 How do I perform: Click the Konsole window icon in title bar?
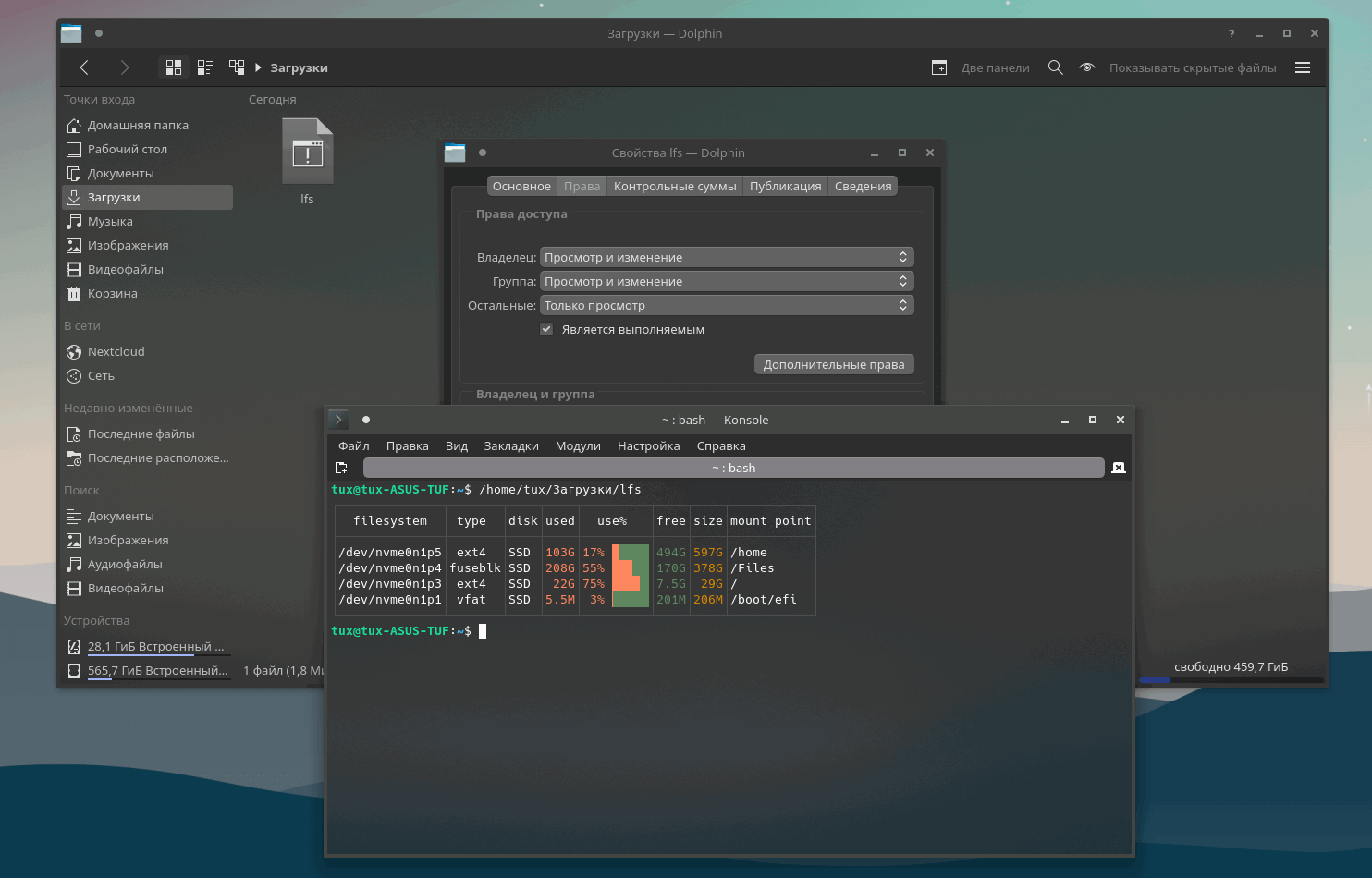338,420
